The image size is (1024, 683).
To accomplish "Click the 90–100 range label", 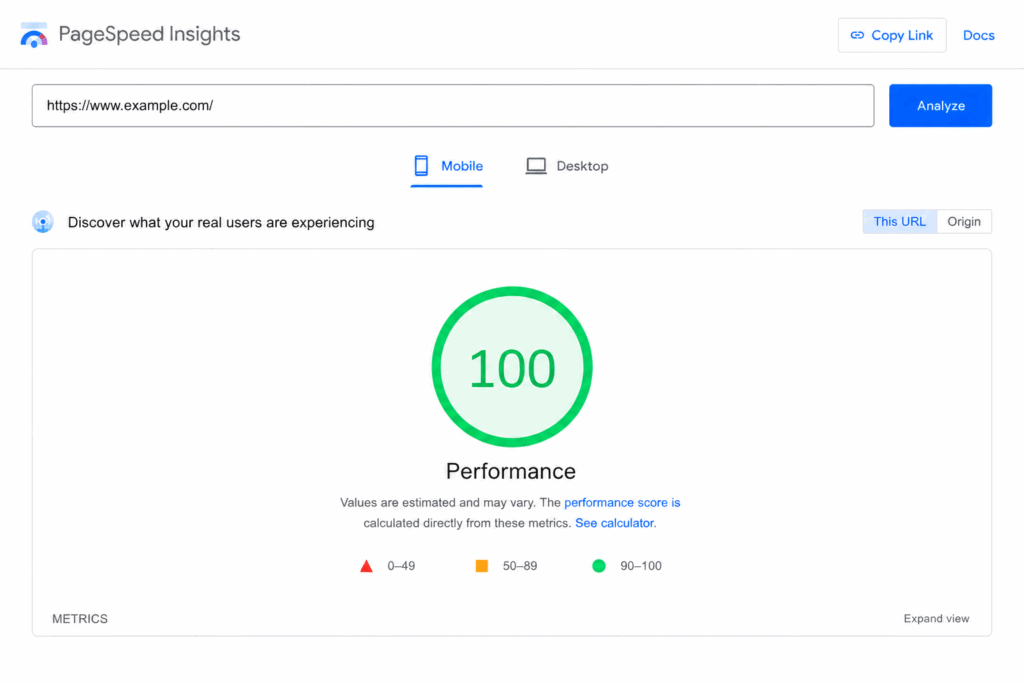I will point(641,566).
